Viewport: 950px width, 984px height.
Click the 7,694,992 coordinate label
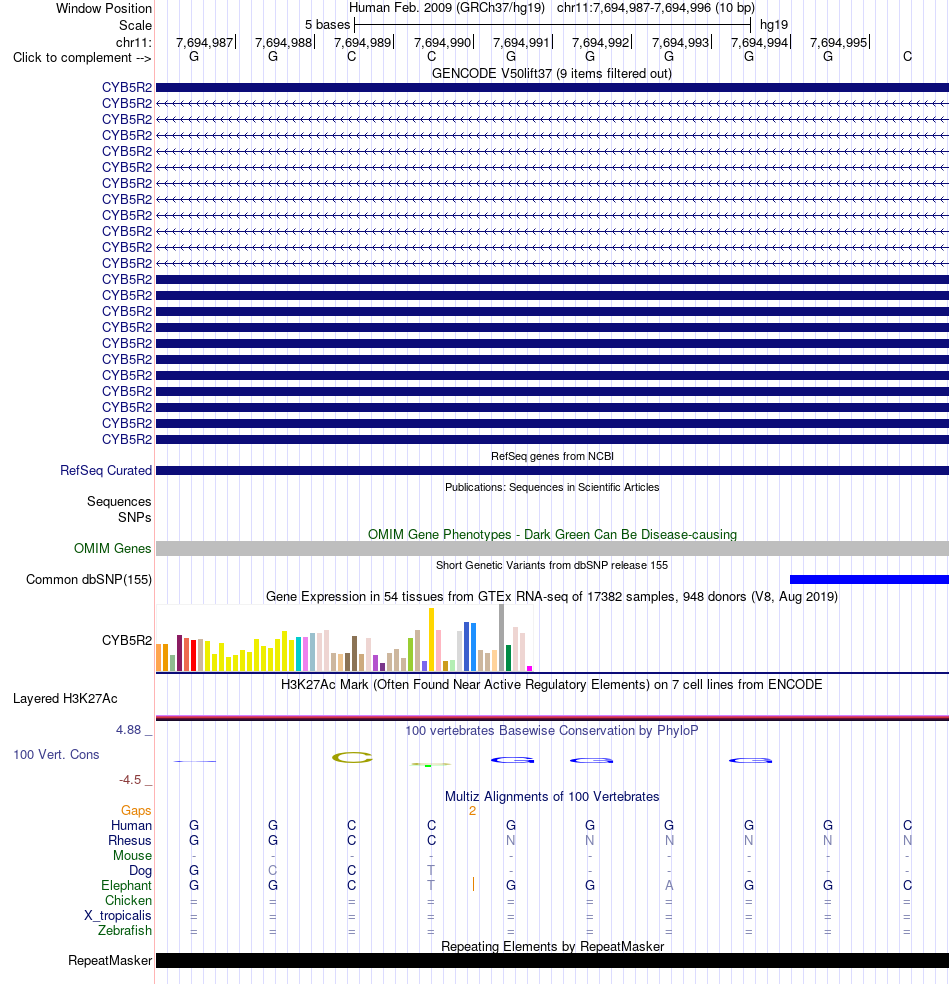(x=600, y=42)
